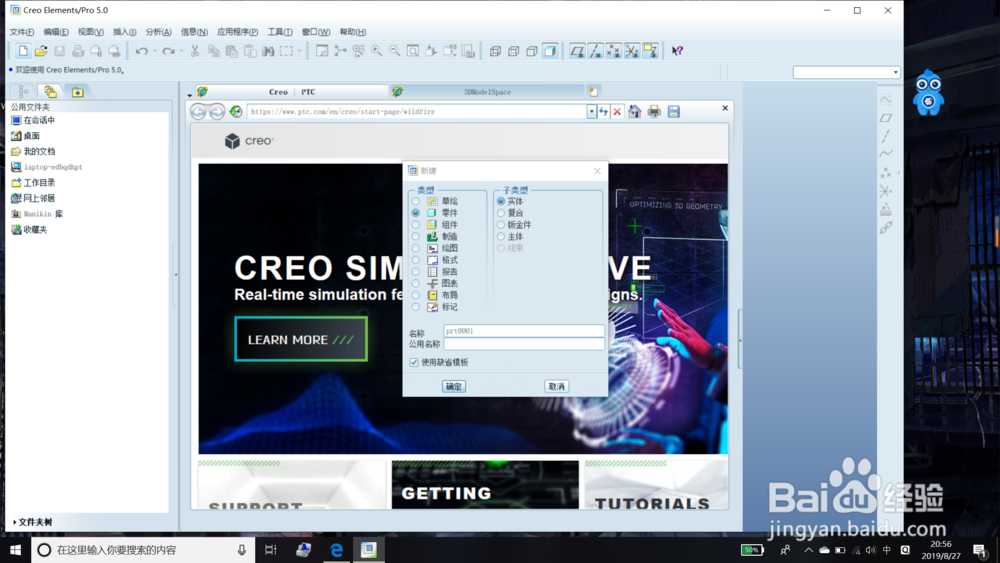Toggle datum planes display icon
The width and height of the screenshot is (1000, 563).
tap(577, 51)
